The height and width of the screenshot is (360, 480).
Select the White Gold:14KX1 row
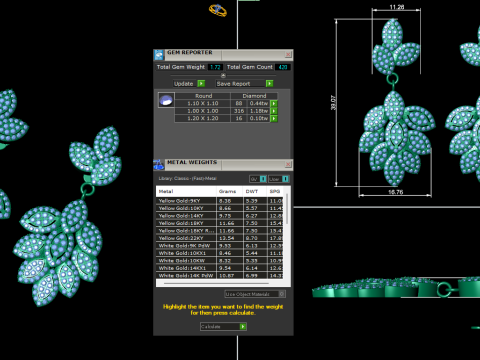pos(220,268)
